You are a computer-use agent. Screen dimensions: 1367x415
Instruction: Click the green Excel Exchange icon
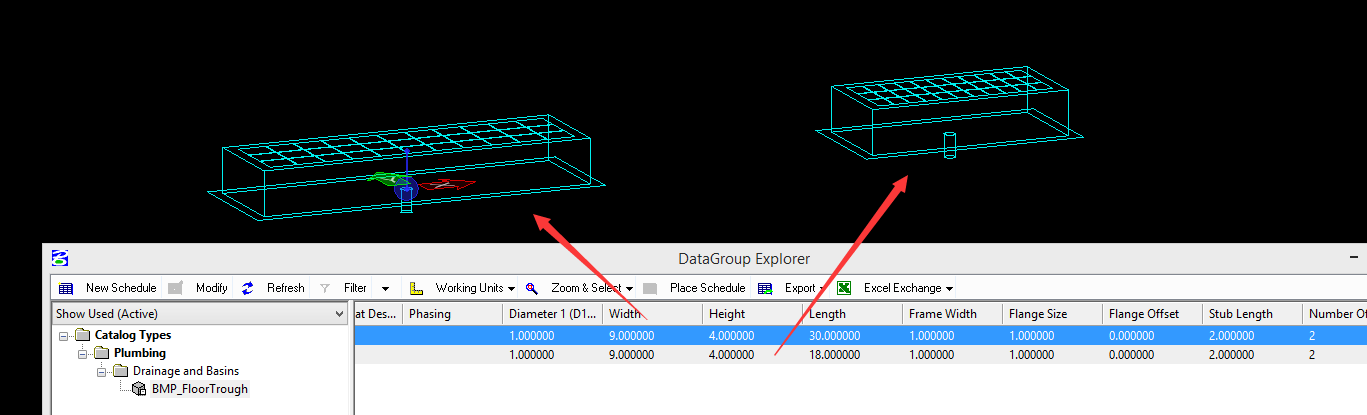[844, 288]
